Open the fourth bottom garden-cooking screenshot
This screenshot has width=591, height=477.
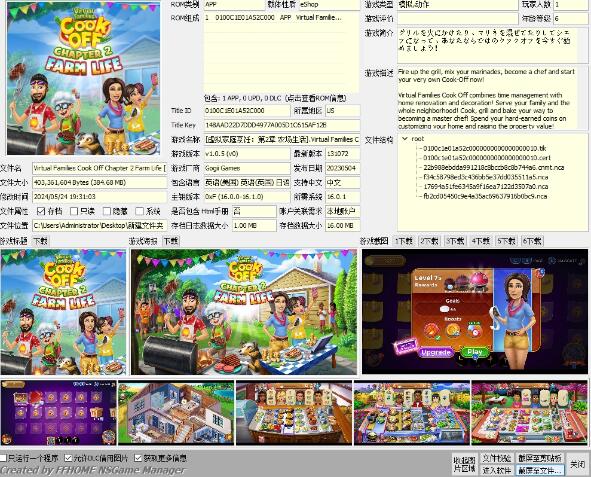pos(412,413)
